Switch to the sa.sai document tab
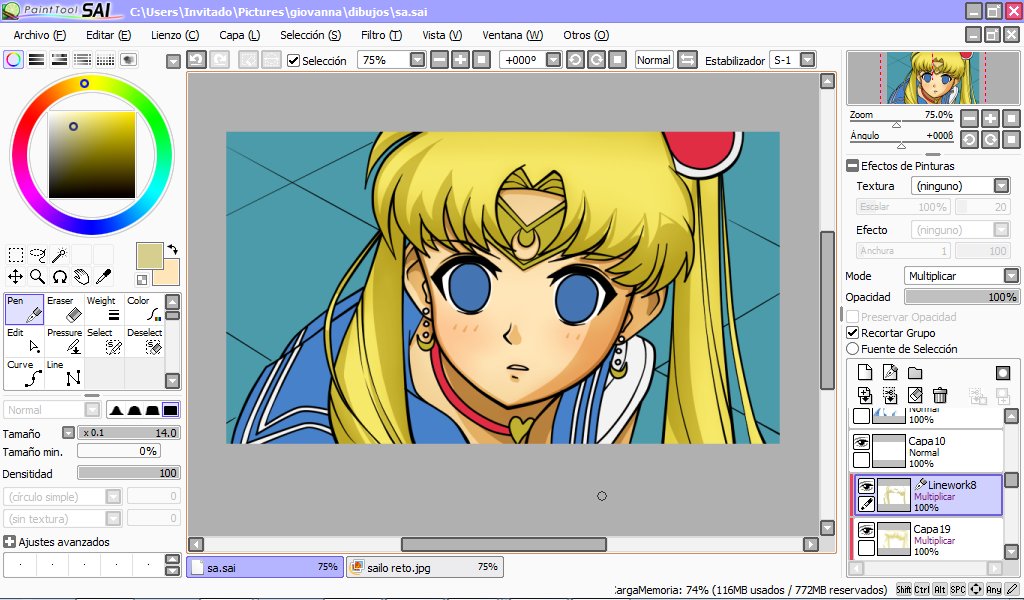 264,567
